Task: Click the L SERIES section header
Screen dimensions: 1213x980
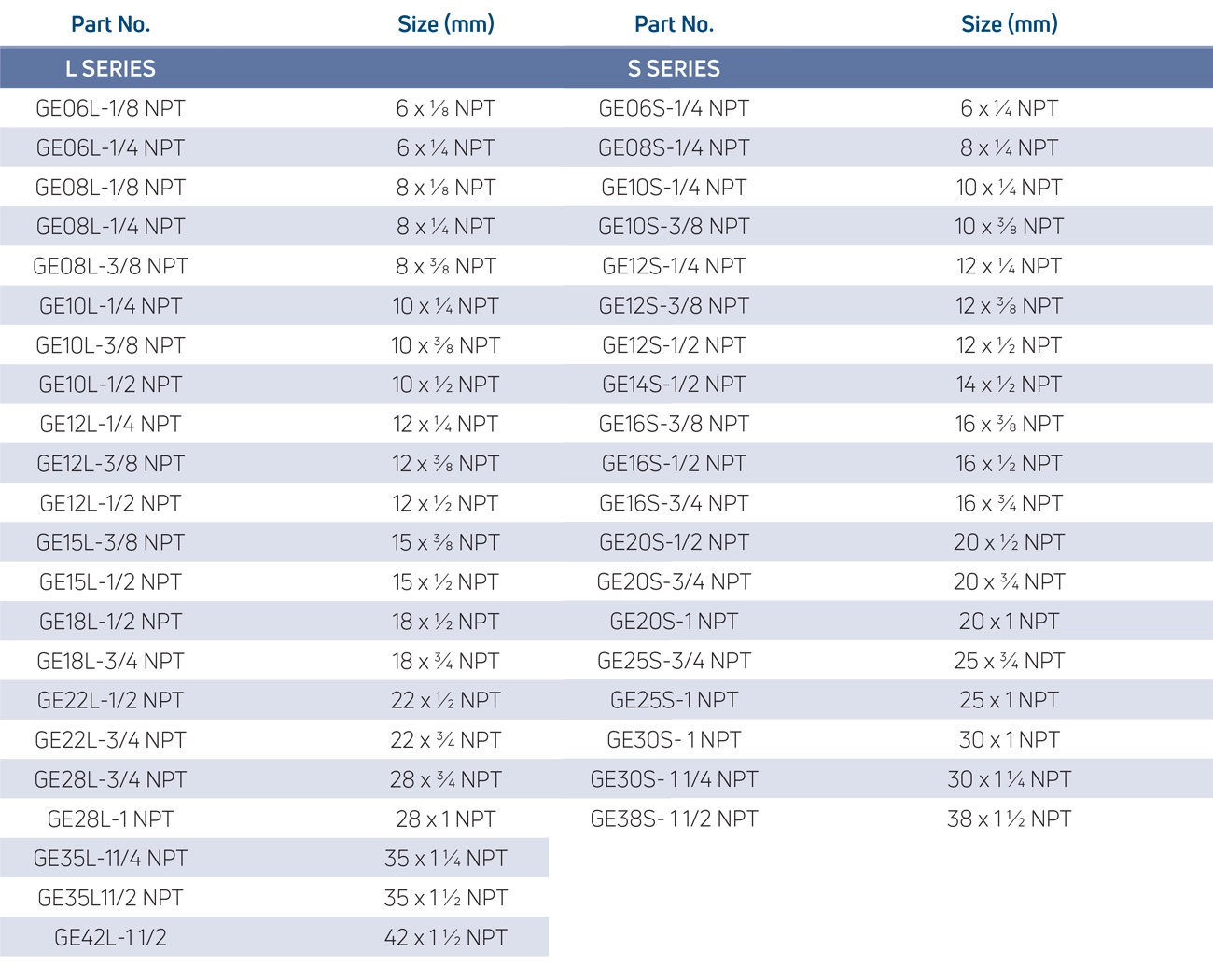Action: 110,68
